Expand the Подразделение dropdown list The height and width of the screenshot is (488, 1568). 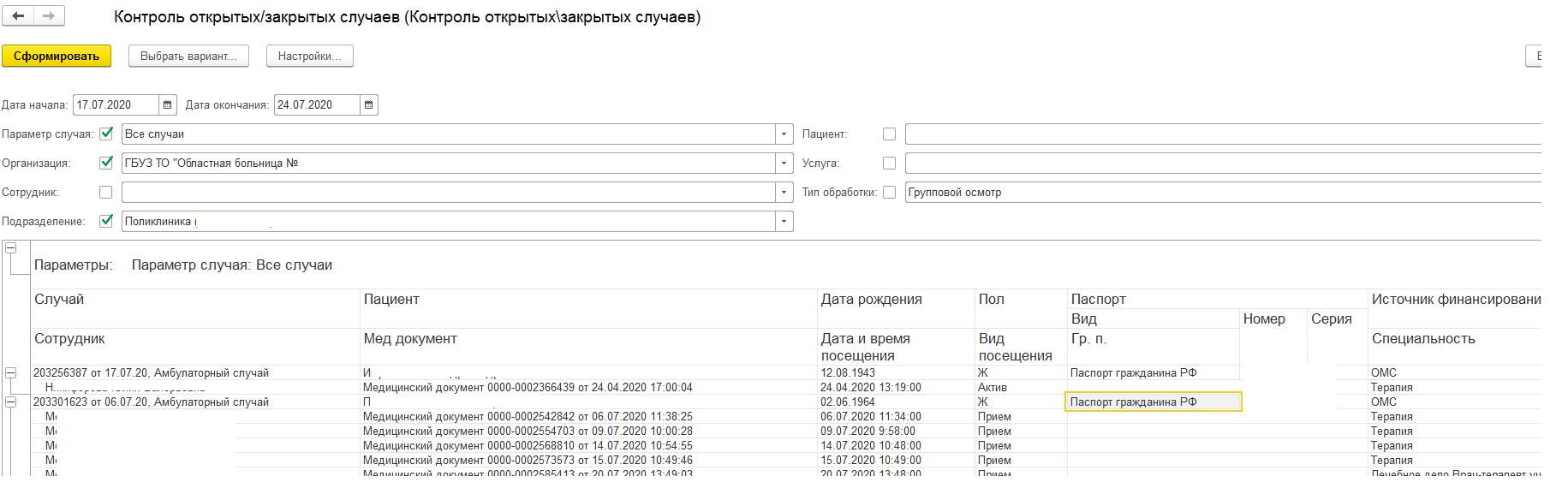(784, 222)
